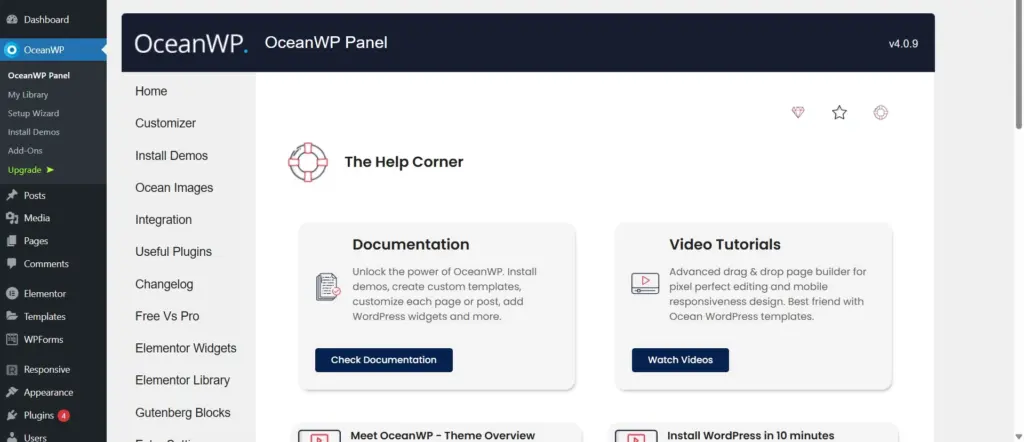Click the Documentation checklist icon

[328, 287]
